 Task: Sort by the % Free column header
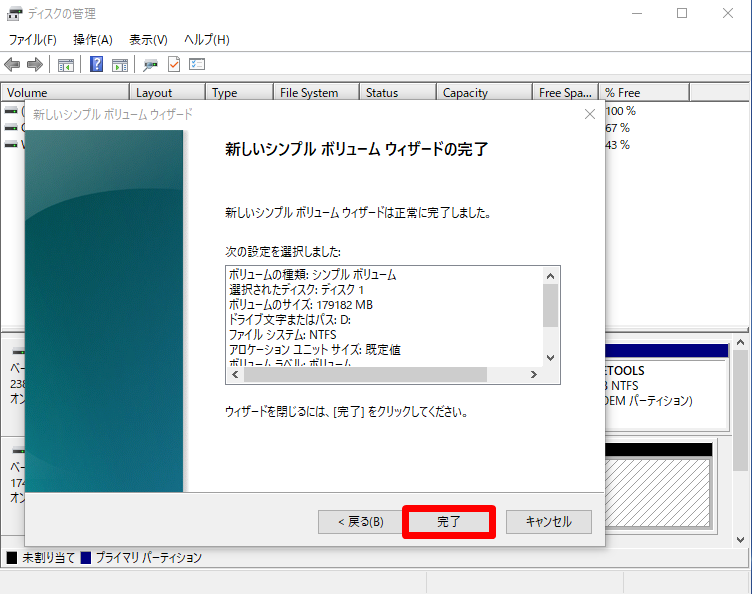click(644, 93)
